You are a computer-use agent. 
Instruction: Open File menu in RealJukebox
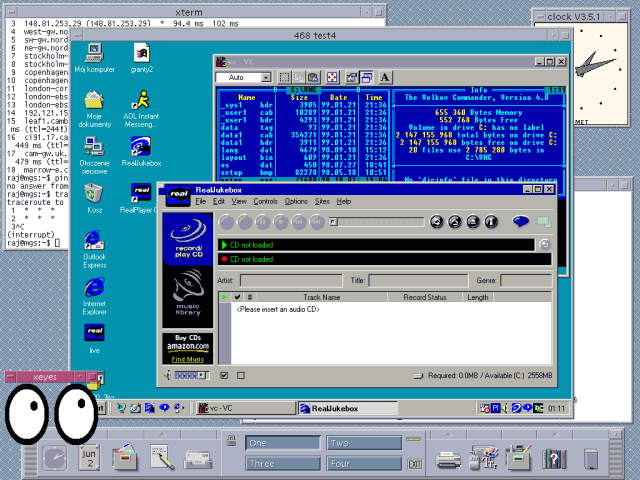200,201
